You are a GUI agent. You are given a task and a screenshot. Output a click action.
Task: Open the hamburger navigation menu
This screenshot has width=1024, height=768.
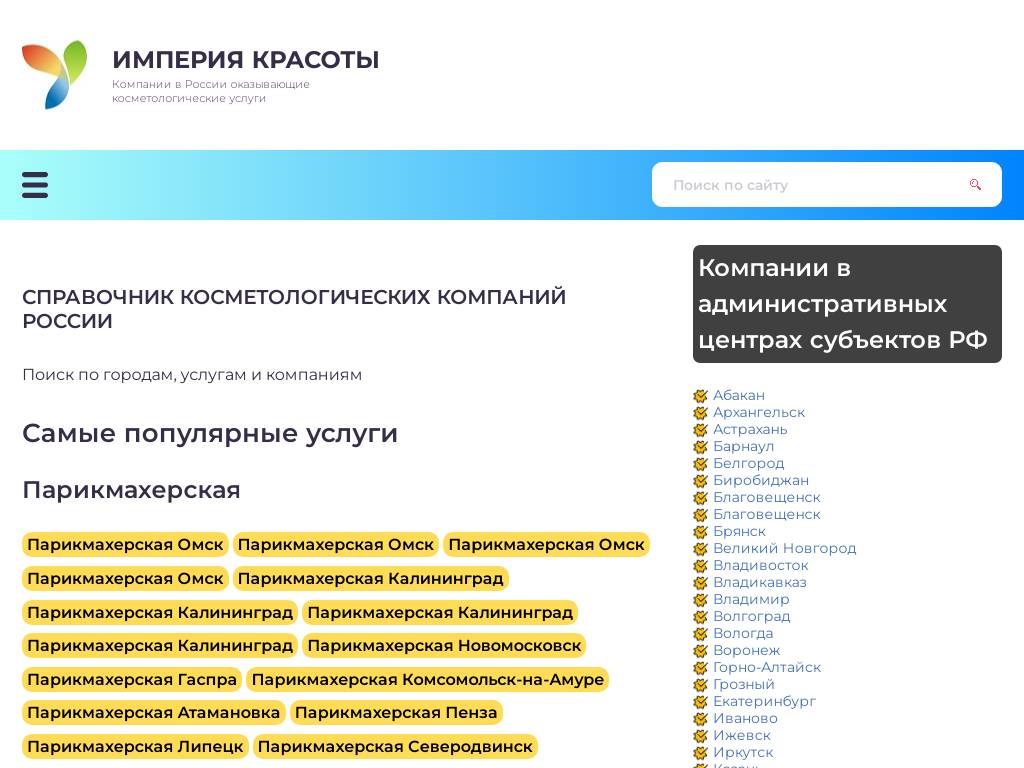[35, 185]
